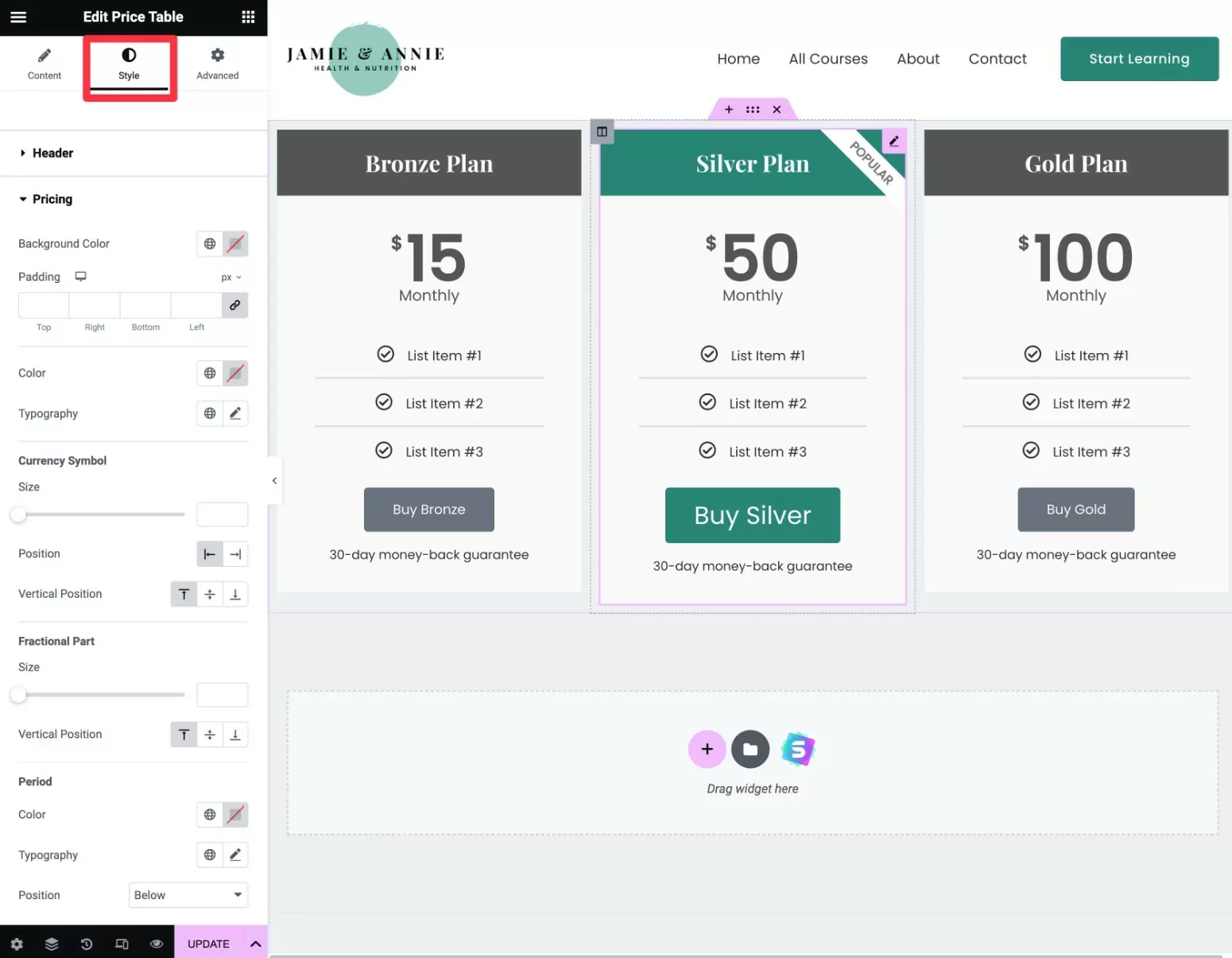The width and height of the screenshot is (1232, 958).
Task: Focus the Right padding input field
Action: [x=95, y=305]
